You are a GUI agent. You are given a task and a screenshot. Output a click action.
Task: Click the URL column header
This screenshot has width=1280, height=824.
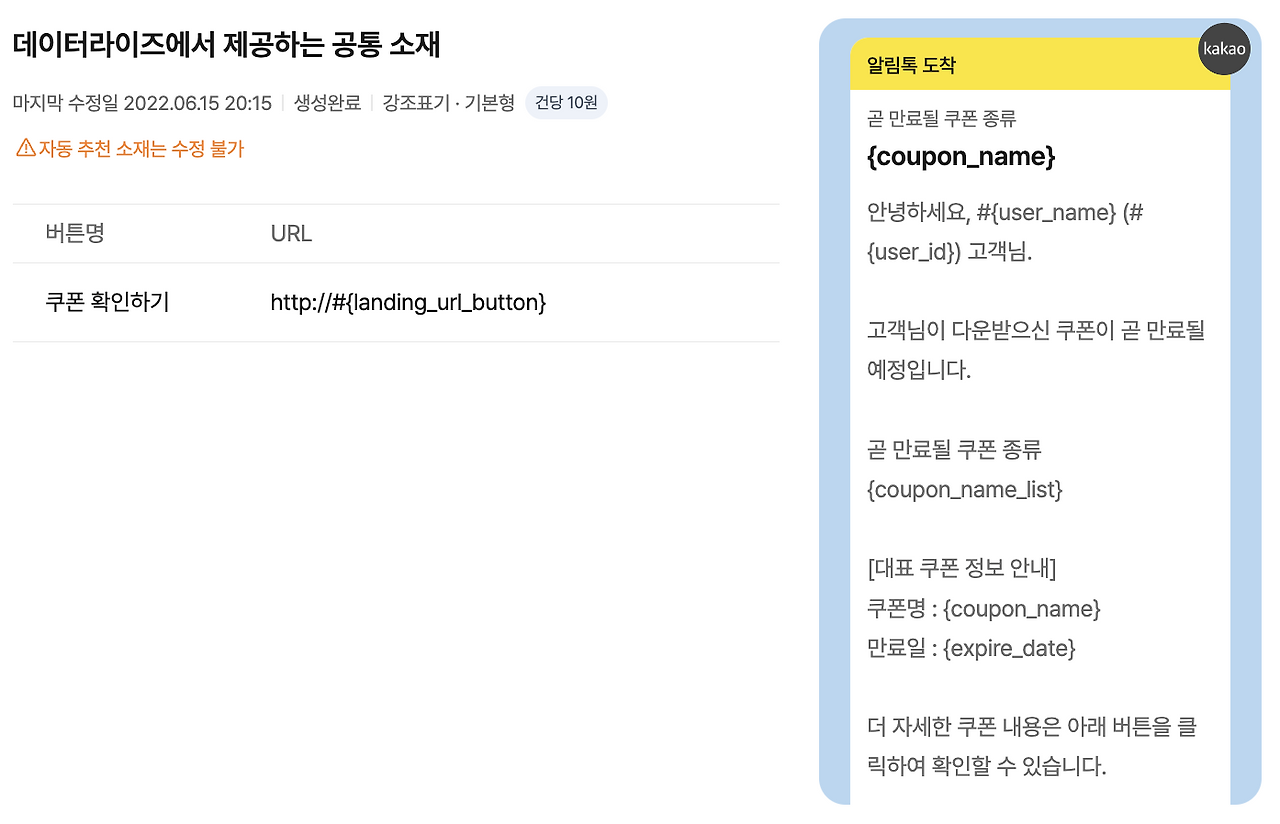coord(290,233)
